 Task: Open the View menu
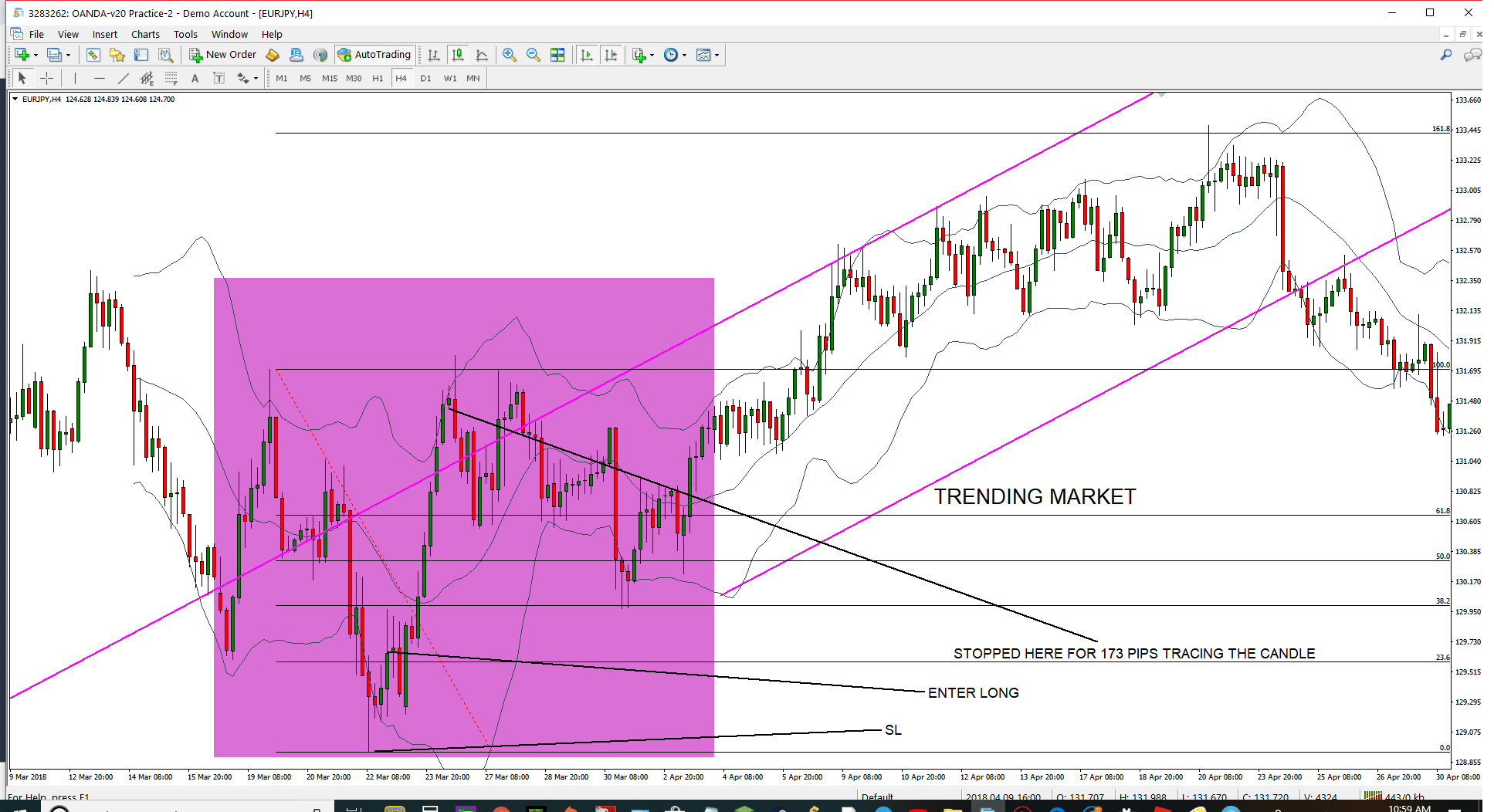pyautogui.click(x=68, y=34)
